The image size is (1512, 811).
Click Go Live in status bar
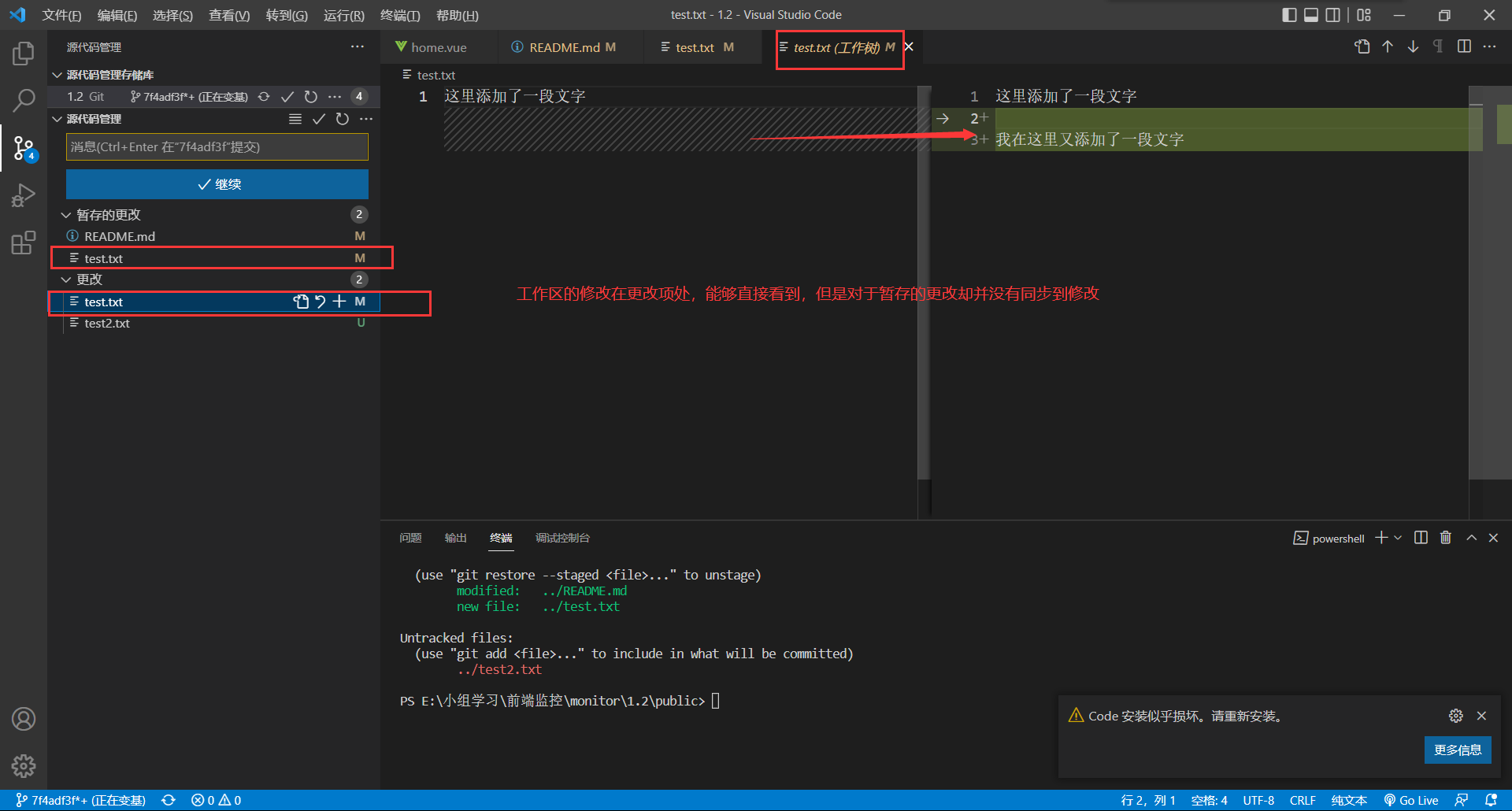pos(1411,800)
